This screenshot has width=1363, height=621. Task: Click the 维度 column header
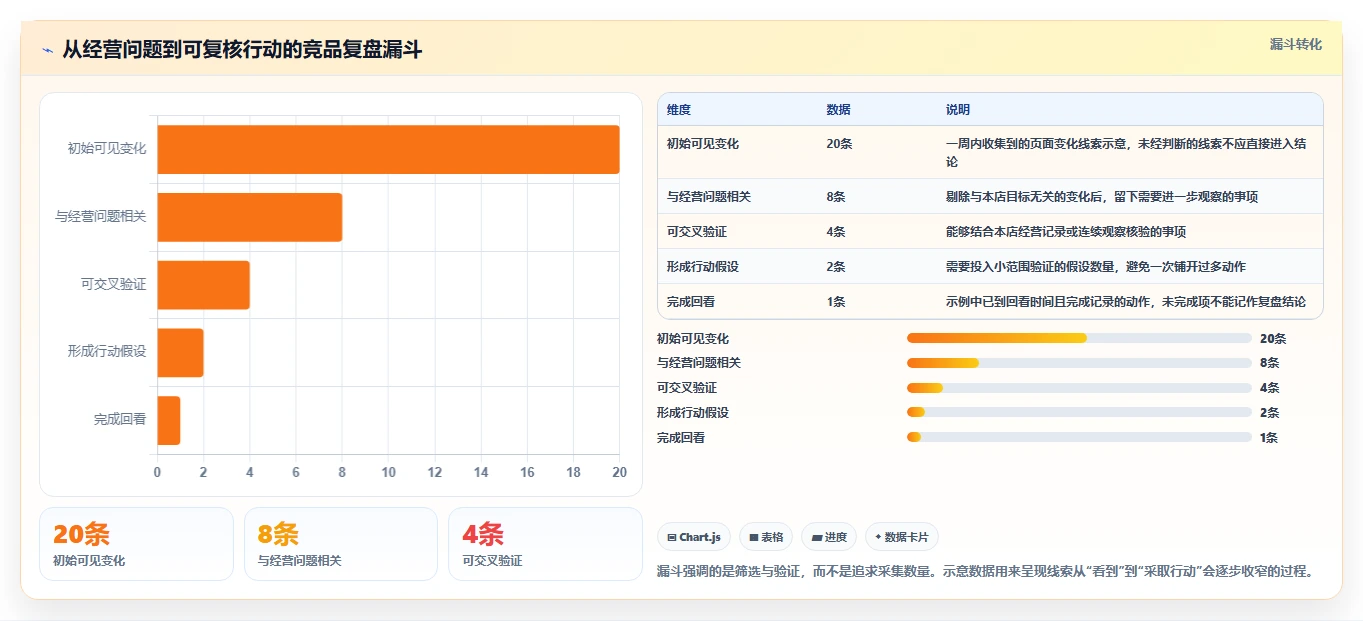[x=679, y=110]
